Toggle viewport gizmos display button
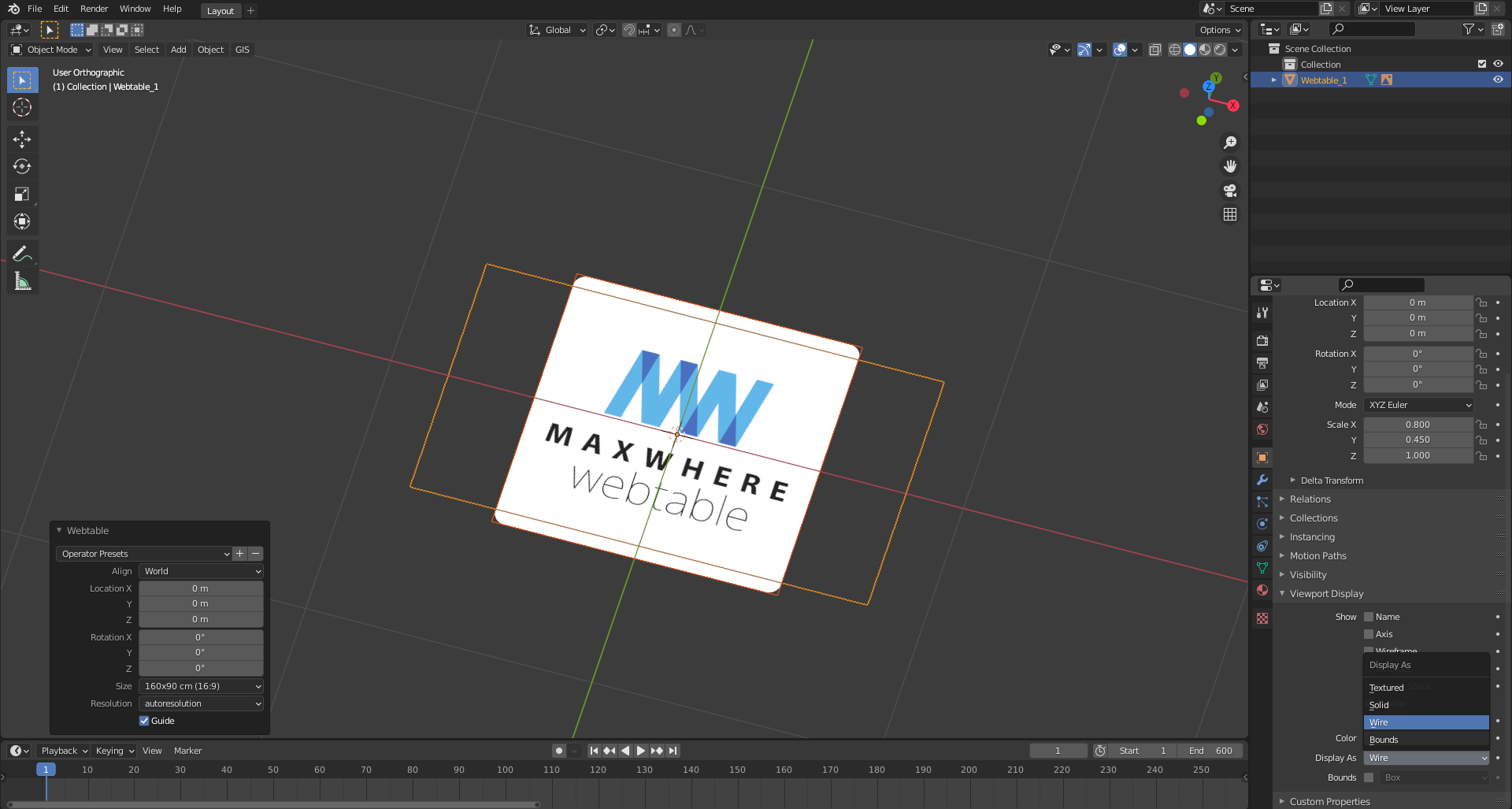1512x809 pixels. point(1084,50)
